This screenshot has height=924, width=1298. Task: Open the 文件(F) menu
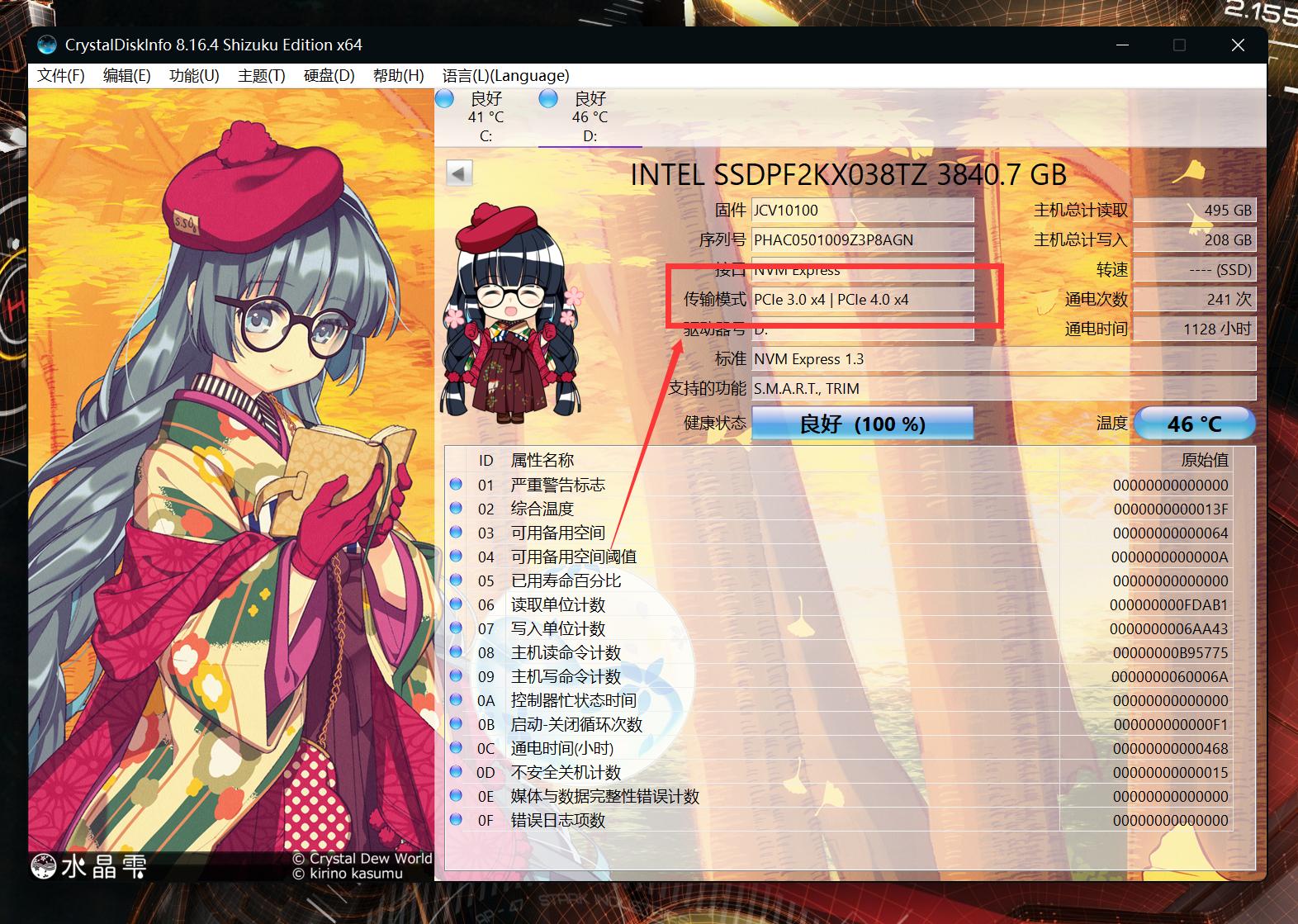click(60, 76)
